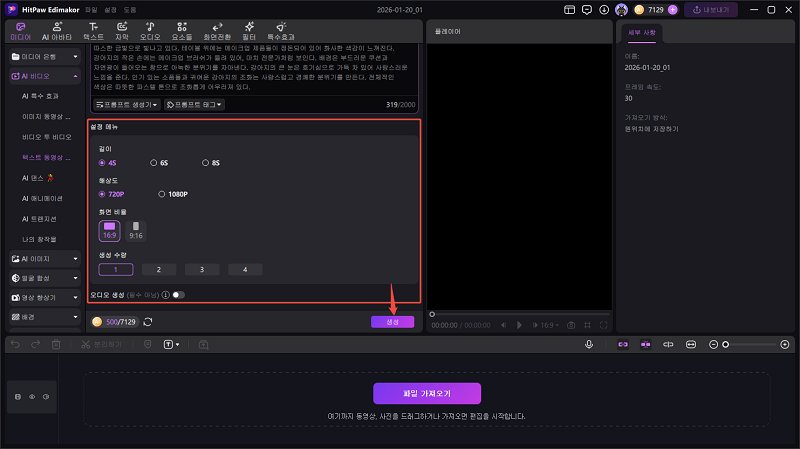Click the audio generation info icon
The width and height of the screenshot is (800, 449).
[165, 295]
